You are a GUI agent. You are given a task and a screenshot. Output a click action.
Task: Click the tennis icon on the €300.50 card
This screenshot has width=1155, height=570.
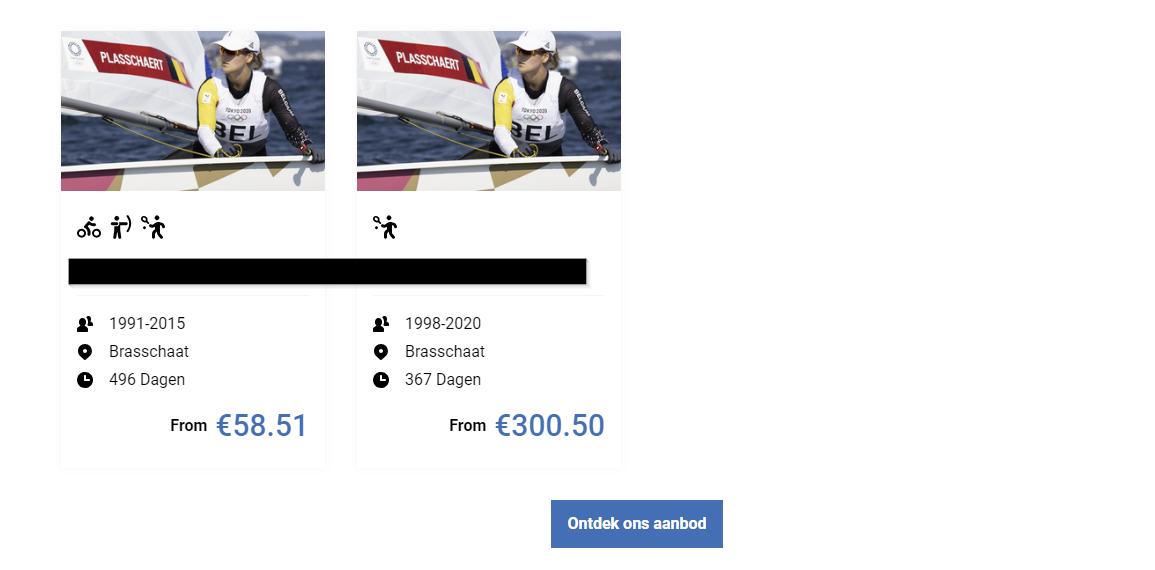[x=384, y=228]
